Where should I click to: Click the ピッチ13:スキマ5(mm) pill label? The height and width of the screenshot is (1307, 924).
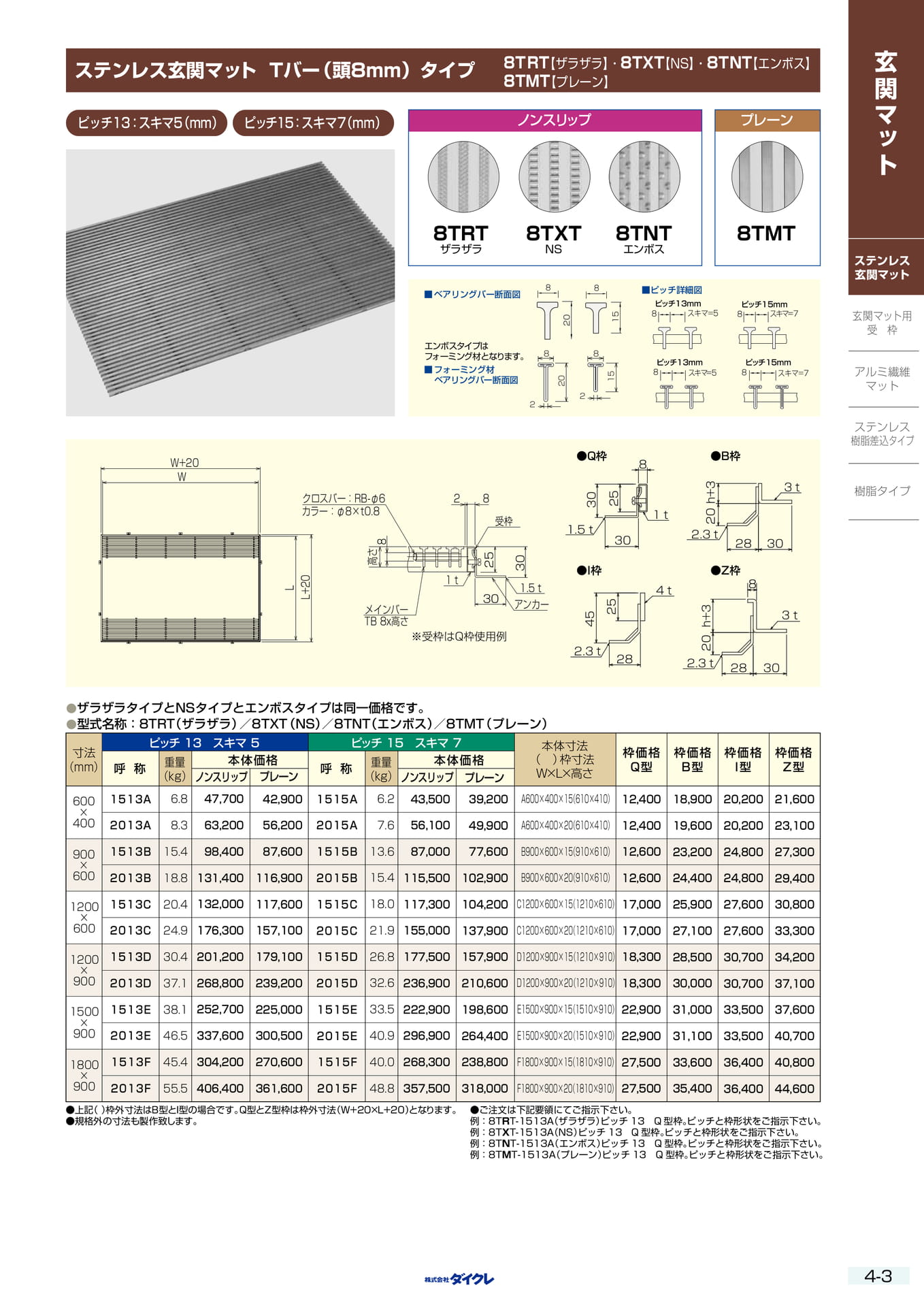[147, 123]
